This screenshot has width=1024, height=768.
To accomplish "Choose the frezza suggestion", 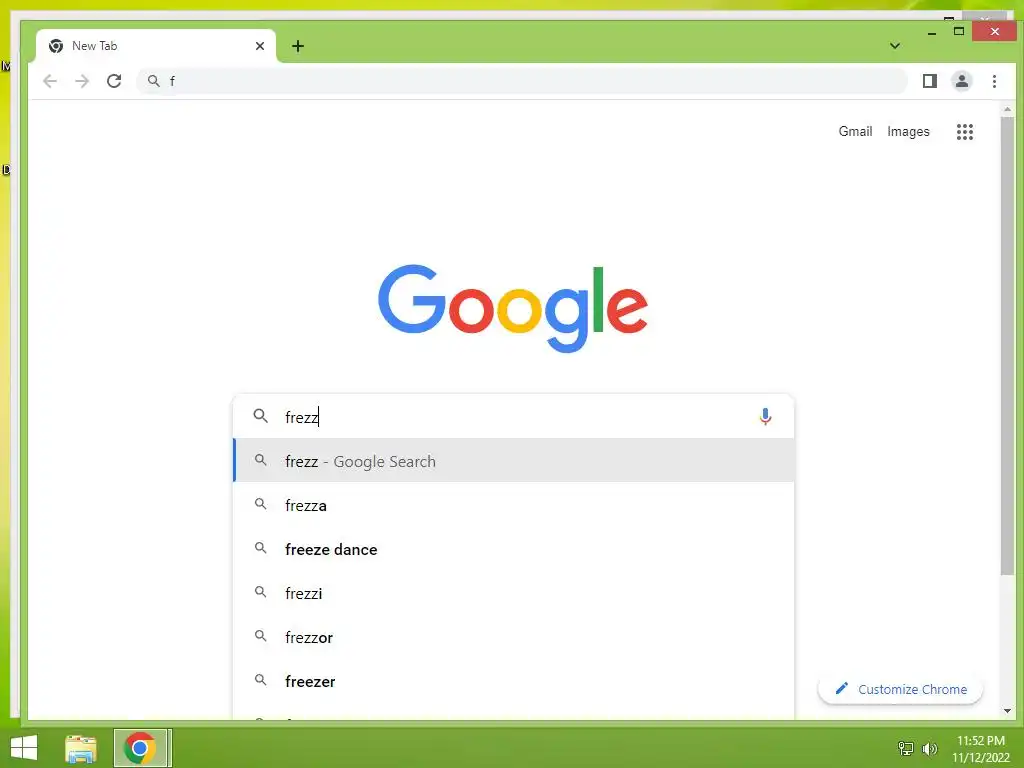I will coord(514,505).
